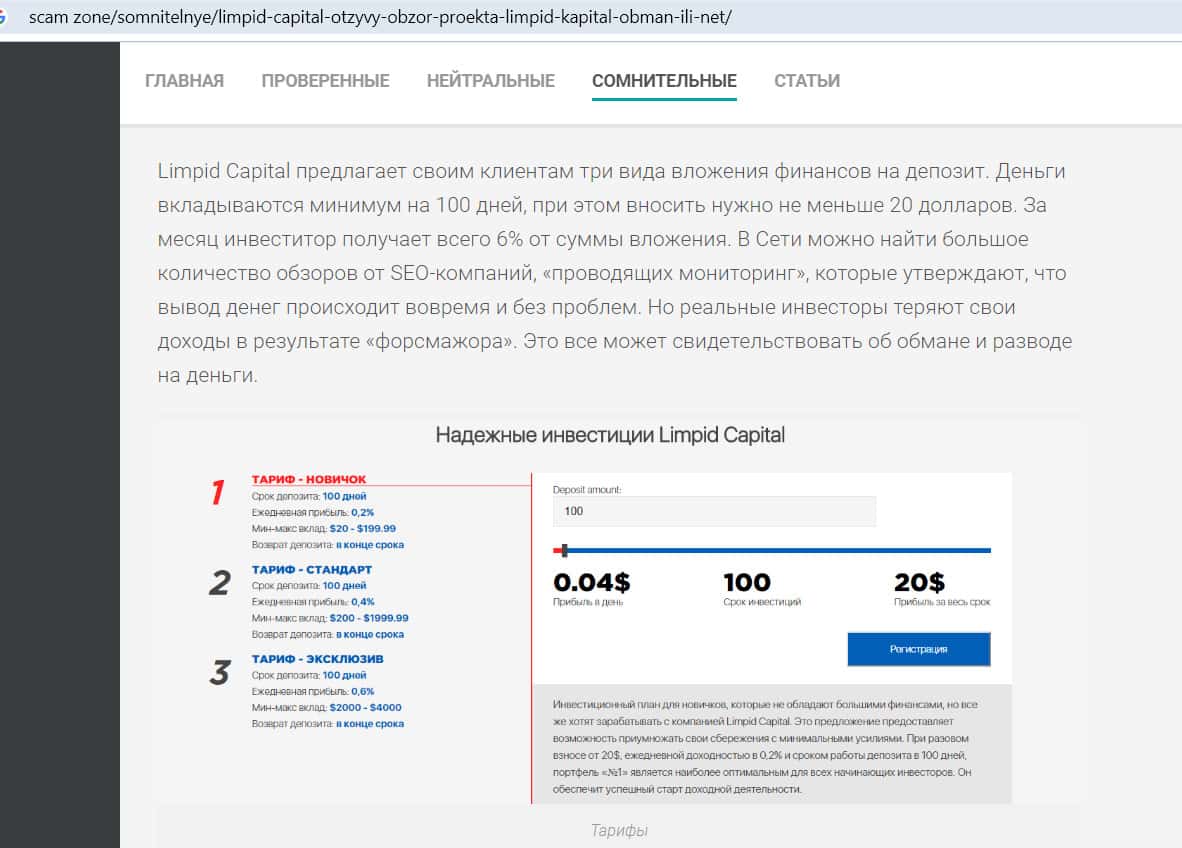This screenshot has height=848, width=1182.
Task: Select ТАРИФ - ЭКСКЛЮЗИВ heading
Action: tap(317, 659)
